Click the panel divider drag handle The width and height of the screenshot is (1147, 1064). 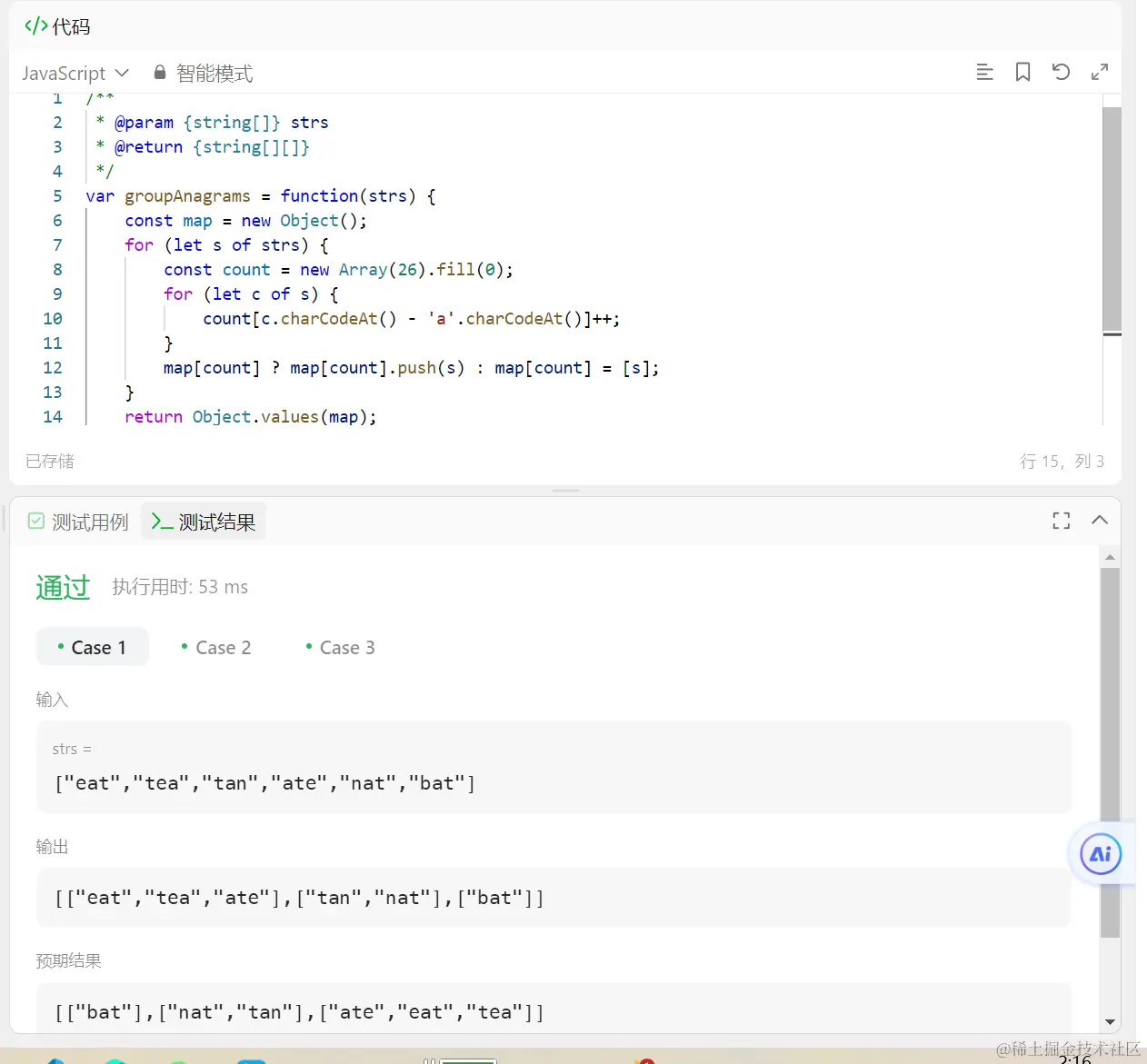565,491
